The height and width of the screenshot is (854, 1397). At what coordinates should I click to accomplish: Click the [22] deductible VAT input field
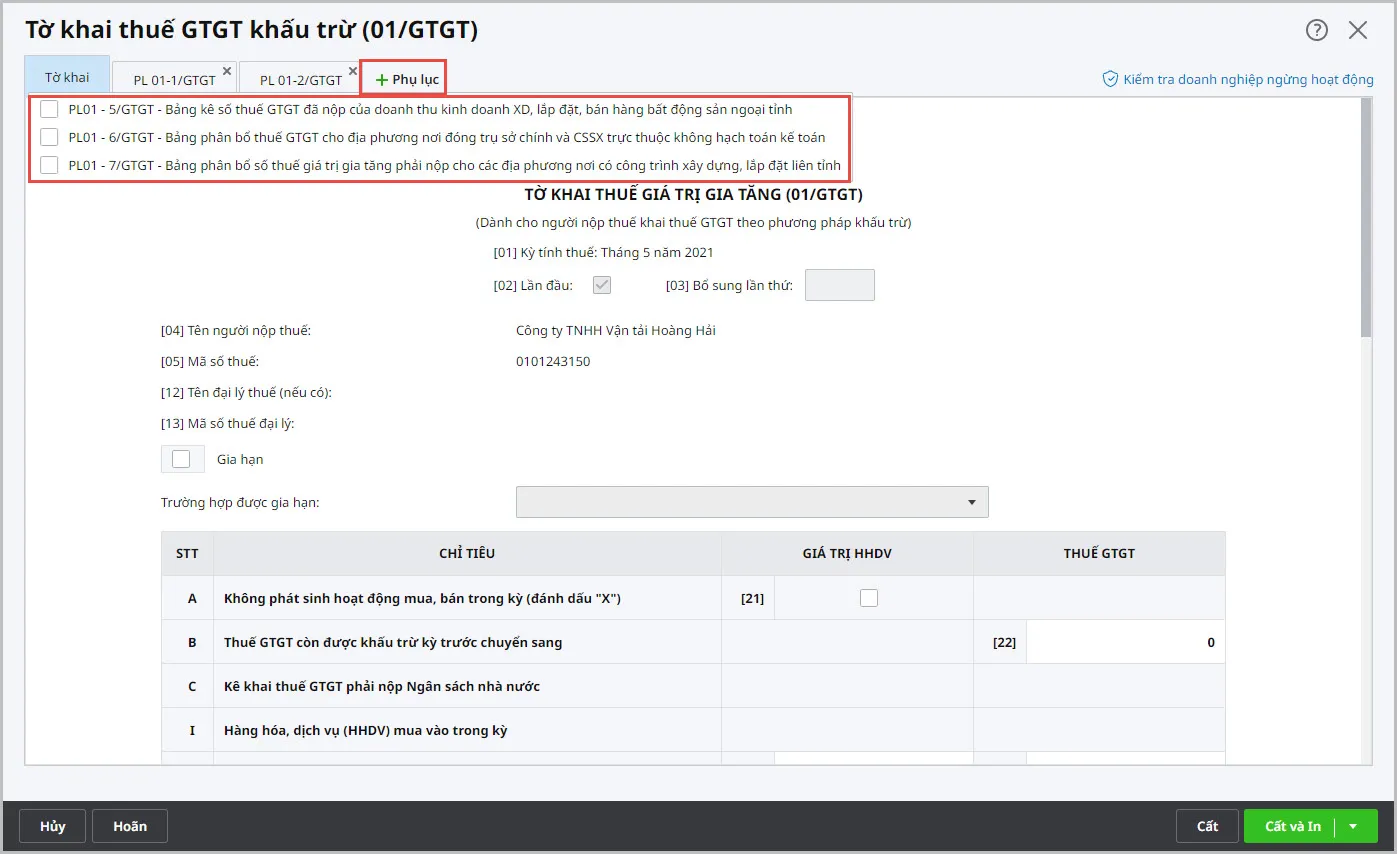[x=1125, y=642]
